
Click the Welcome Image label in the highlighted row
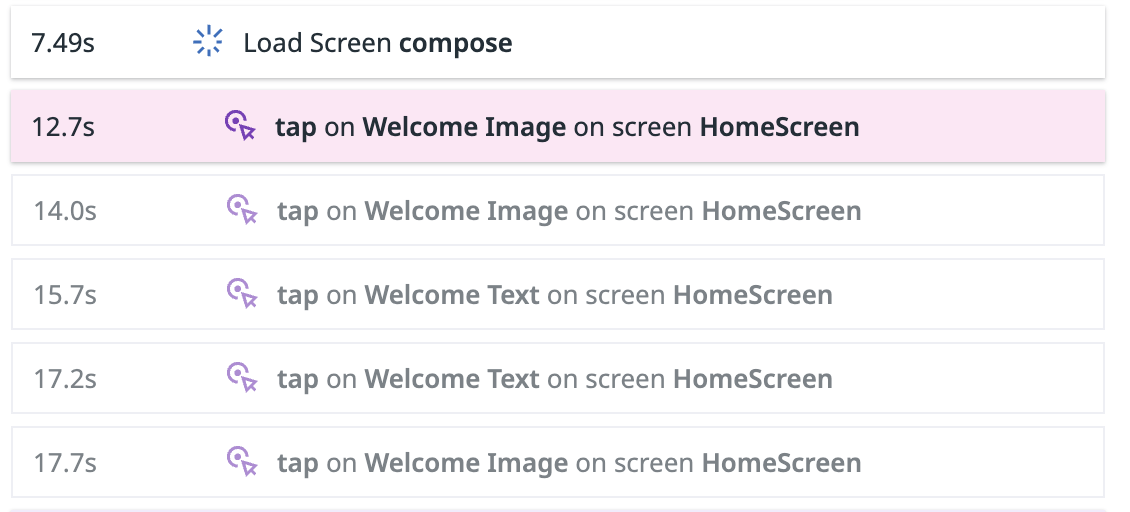pos(464,127)
